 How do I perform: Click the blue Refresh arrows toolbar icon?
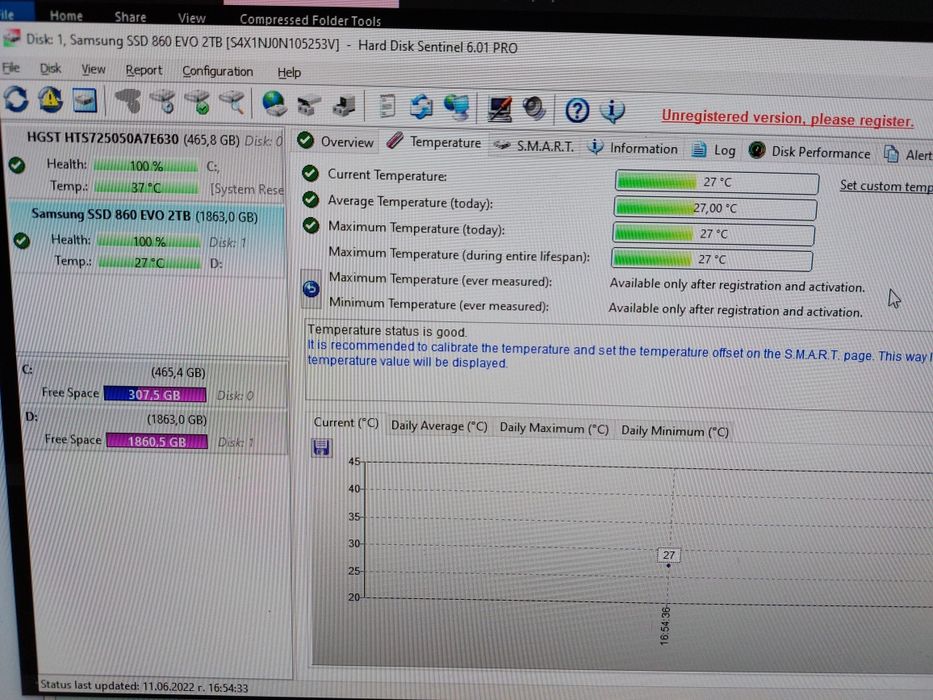coord(16,99)
